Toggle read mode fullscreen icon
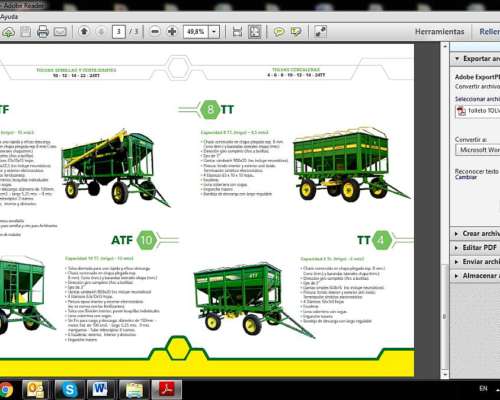Screen dimensions: 500x400 tap(320, 32)
